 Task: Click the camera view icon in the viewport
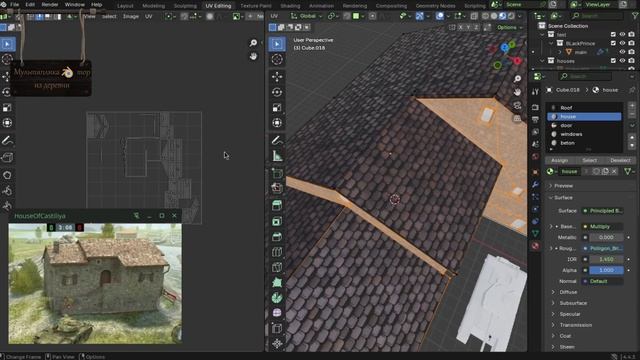coord(517,105)
